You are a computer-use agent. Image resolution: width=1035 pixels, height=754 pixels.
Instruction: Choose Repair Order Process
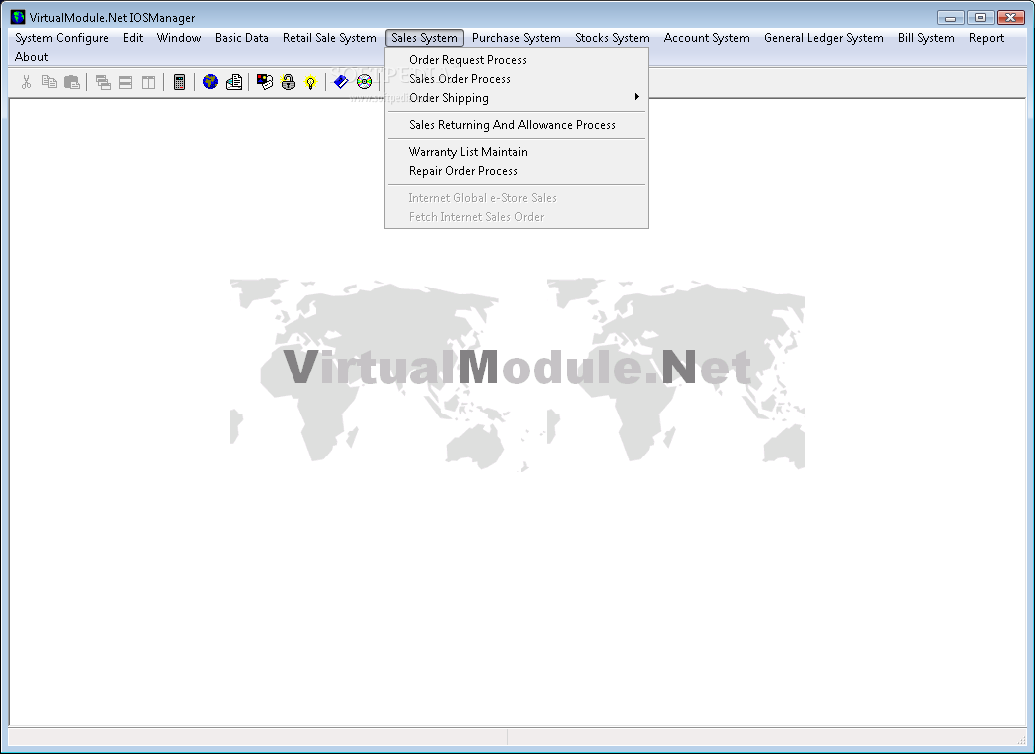coord(516,171)
